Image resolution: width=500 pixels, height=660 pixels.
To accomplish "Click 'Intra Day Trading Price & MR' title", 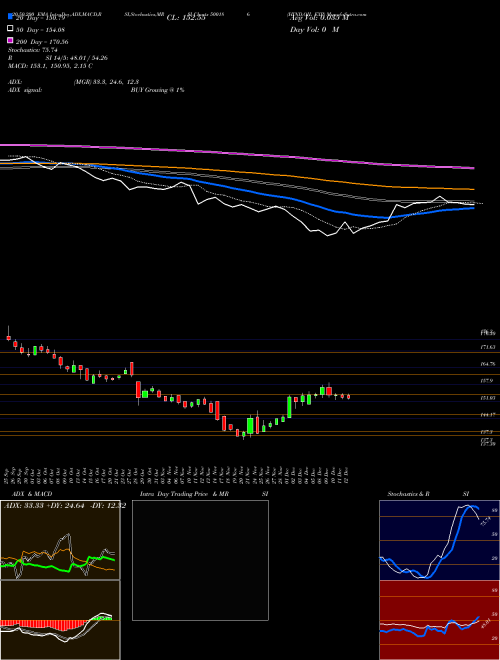I will click(184, 494).
